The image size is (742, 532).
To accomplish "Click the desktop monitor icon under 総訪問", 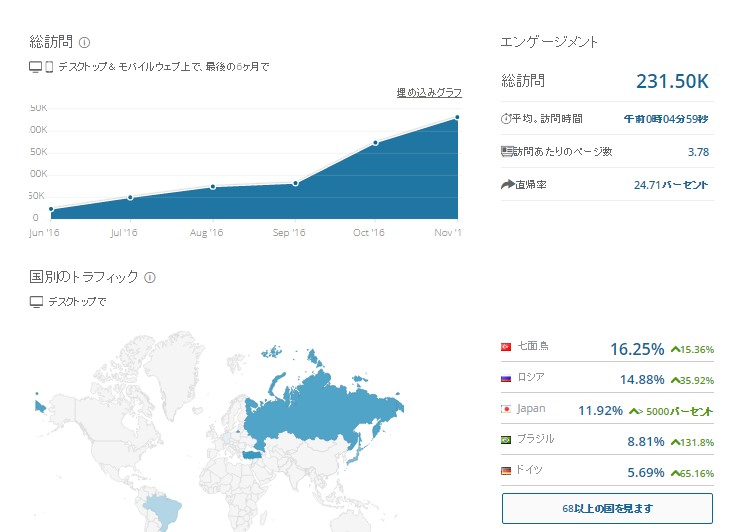I will click(35, 67).
